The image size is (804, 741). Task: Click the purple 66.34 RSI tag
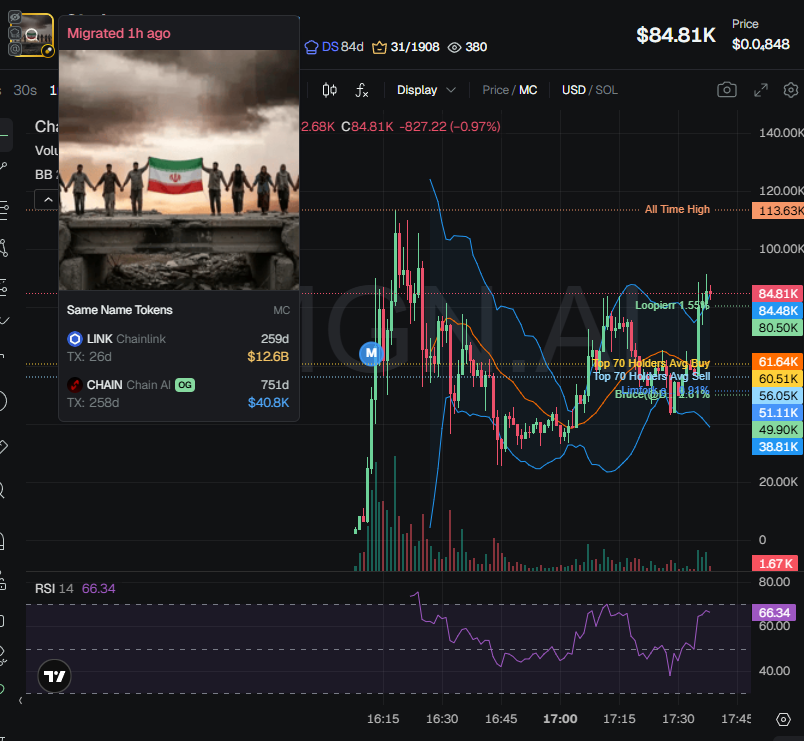tap(774, 612)
